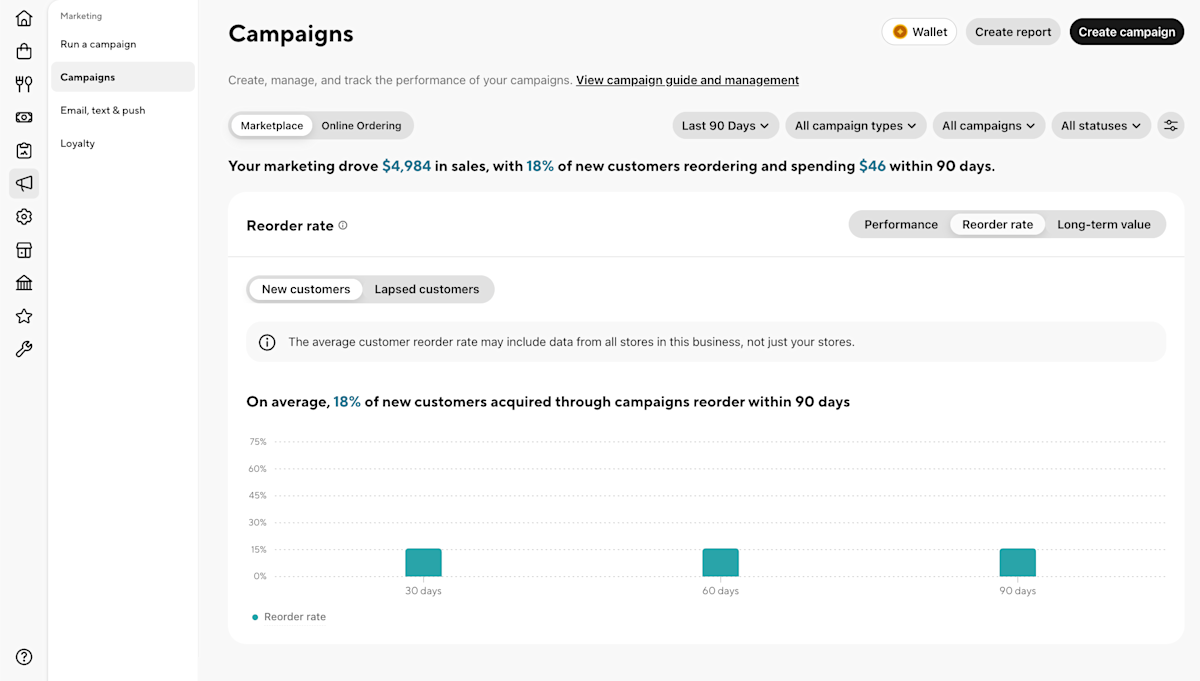The width and height of the screenshot is (1200, 681).
Task: Open the wrench tools icon
Action: point(24,349)
